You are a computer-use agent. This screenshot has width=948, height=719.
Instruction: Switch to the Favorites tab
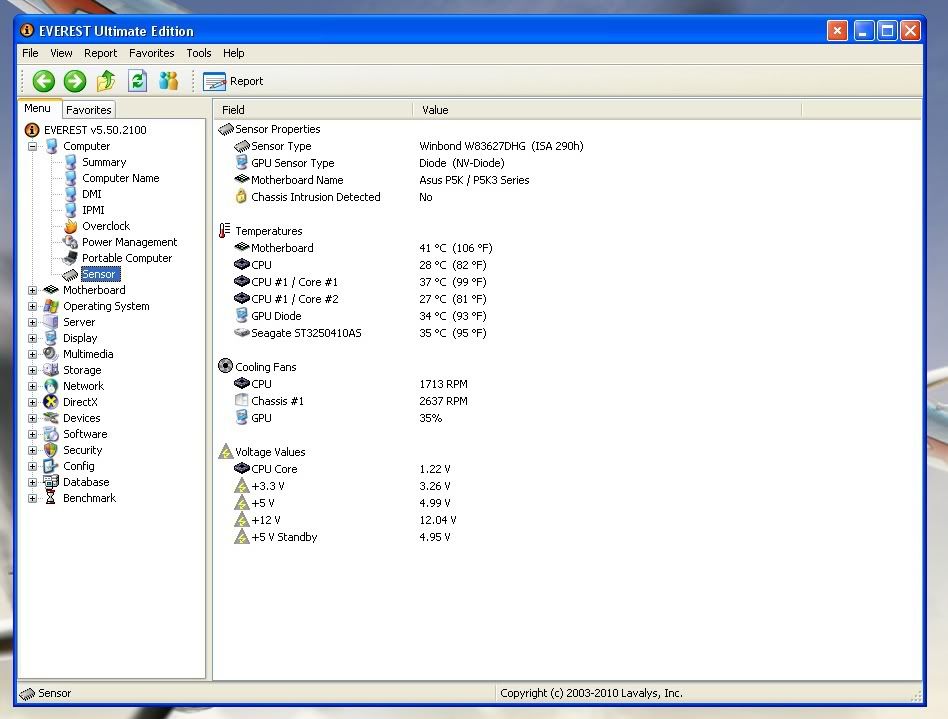[89, 110]
